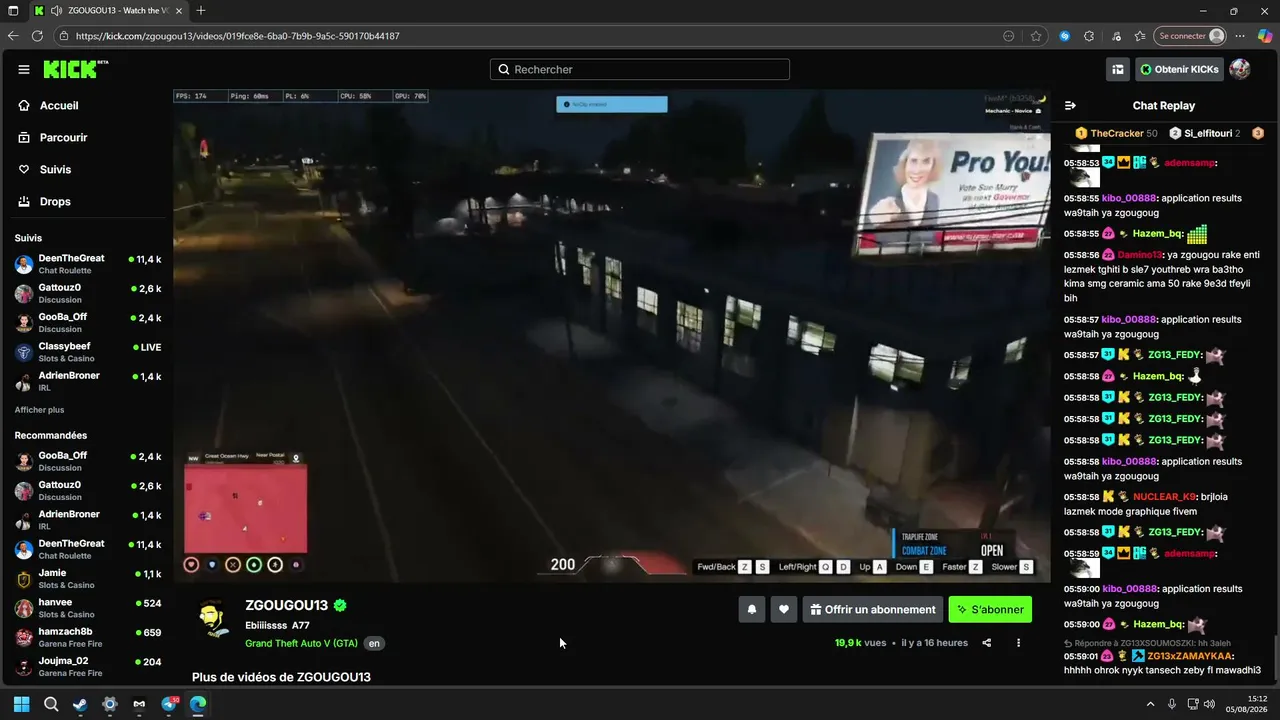Click the S'abonner button
This screenshot has height=720, width=1280.
(x=990, y=609)
